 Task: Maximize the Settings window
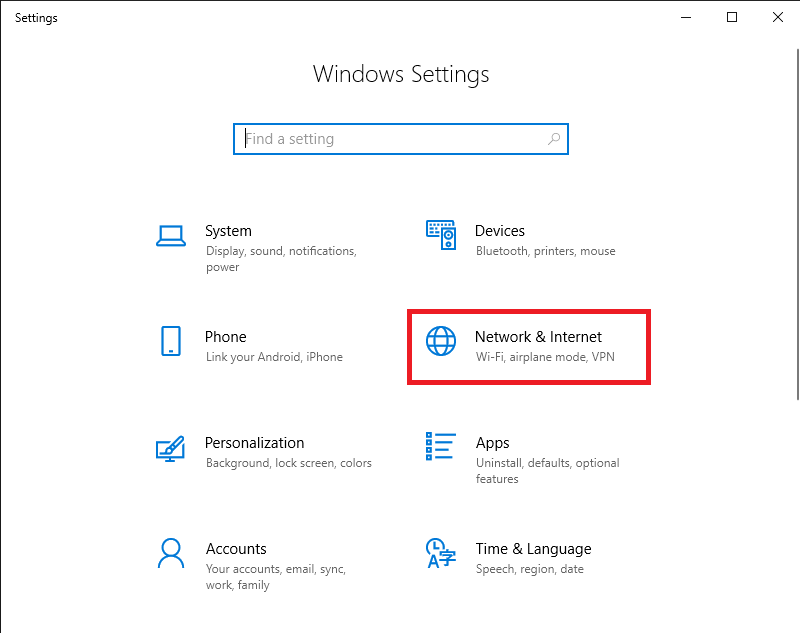732,17
